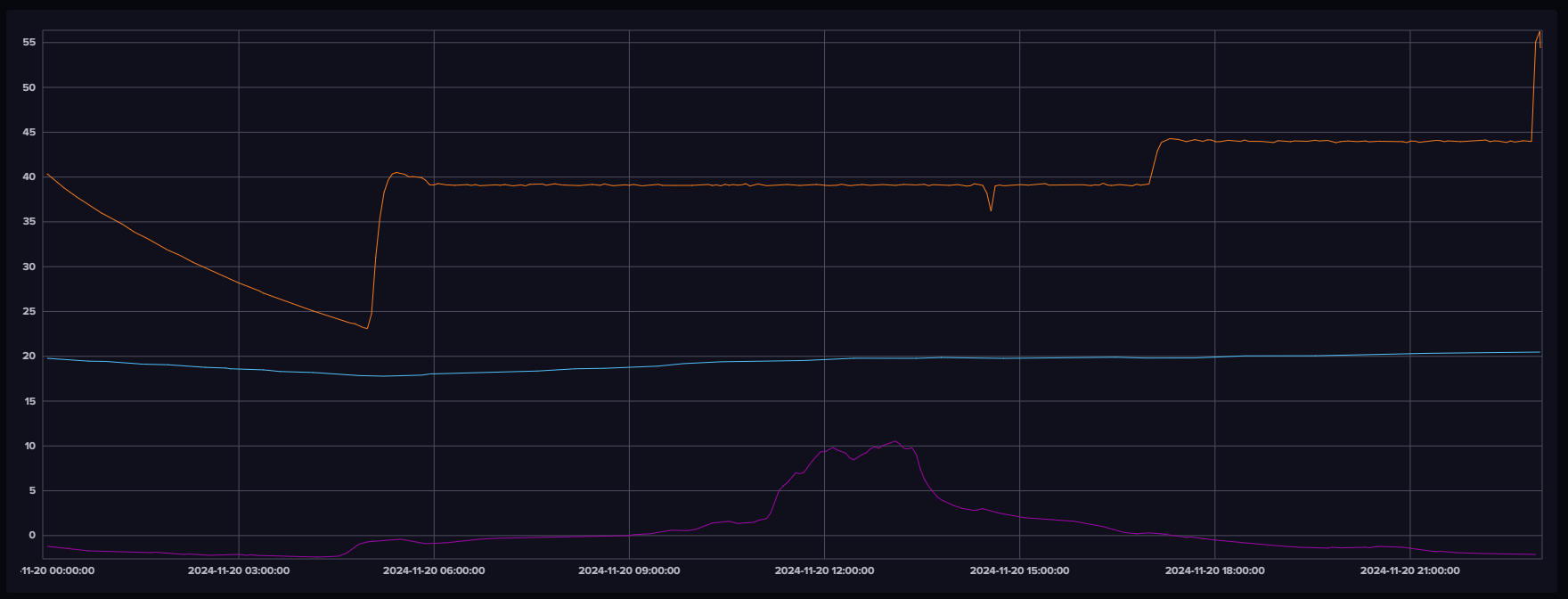
Task: Click the orange line's sharp dip near 15:00
Action: click(x=991, y=210)
